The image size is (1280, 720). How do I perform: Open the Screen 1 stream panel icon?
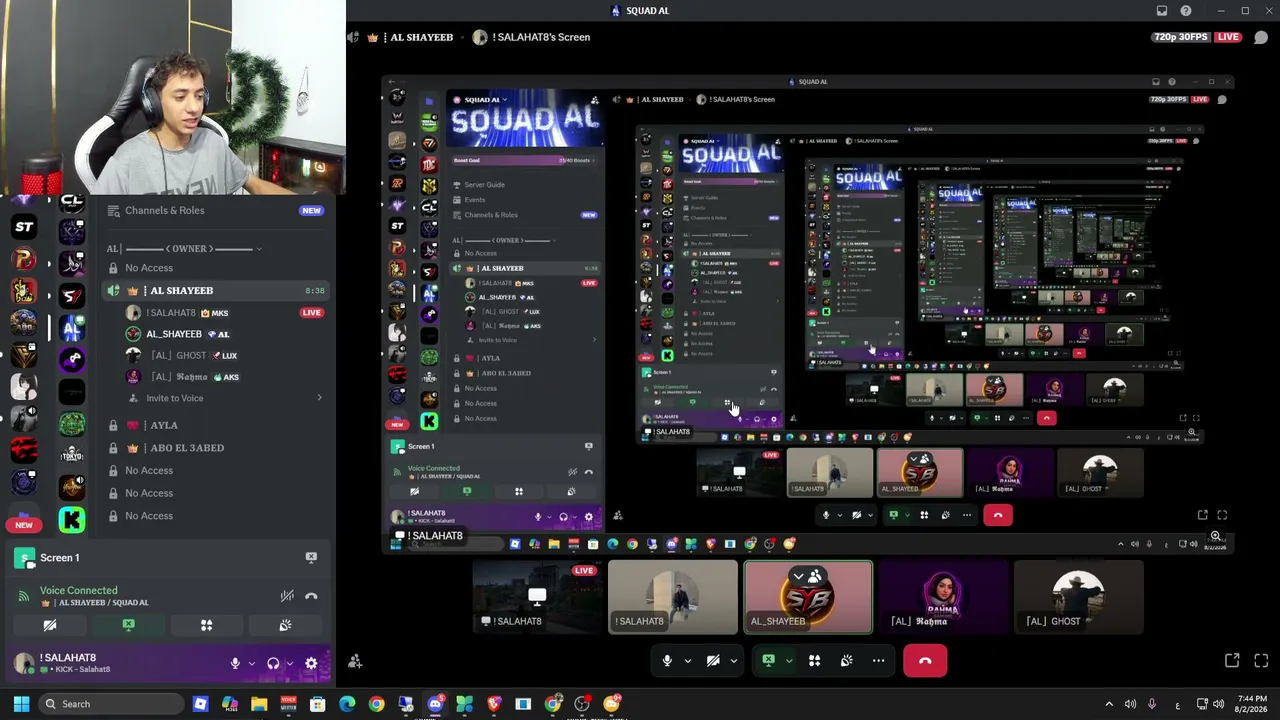[x=24, y=558]
